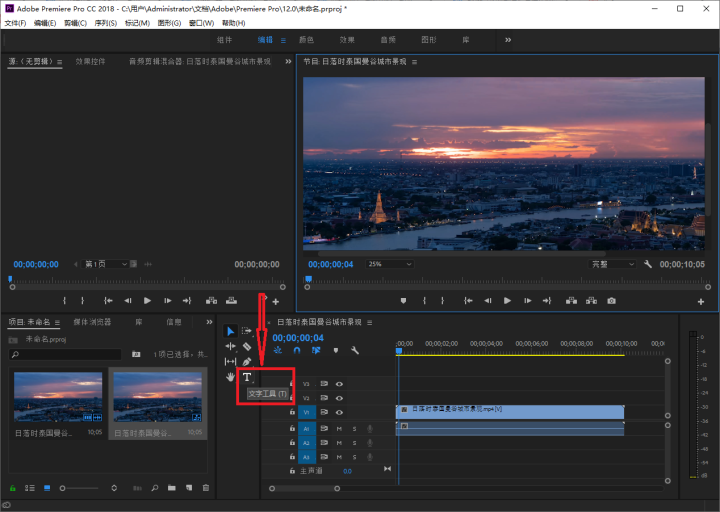Screen dimensions: 720x512
Task: Mark Out in Program monitor
Action: [442, 301]
